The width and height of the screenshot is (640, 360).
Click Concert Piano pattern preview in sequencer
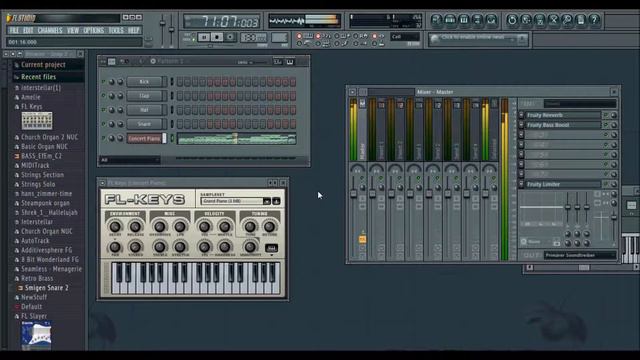pyautogui.click(x=237, y=138)
